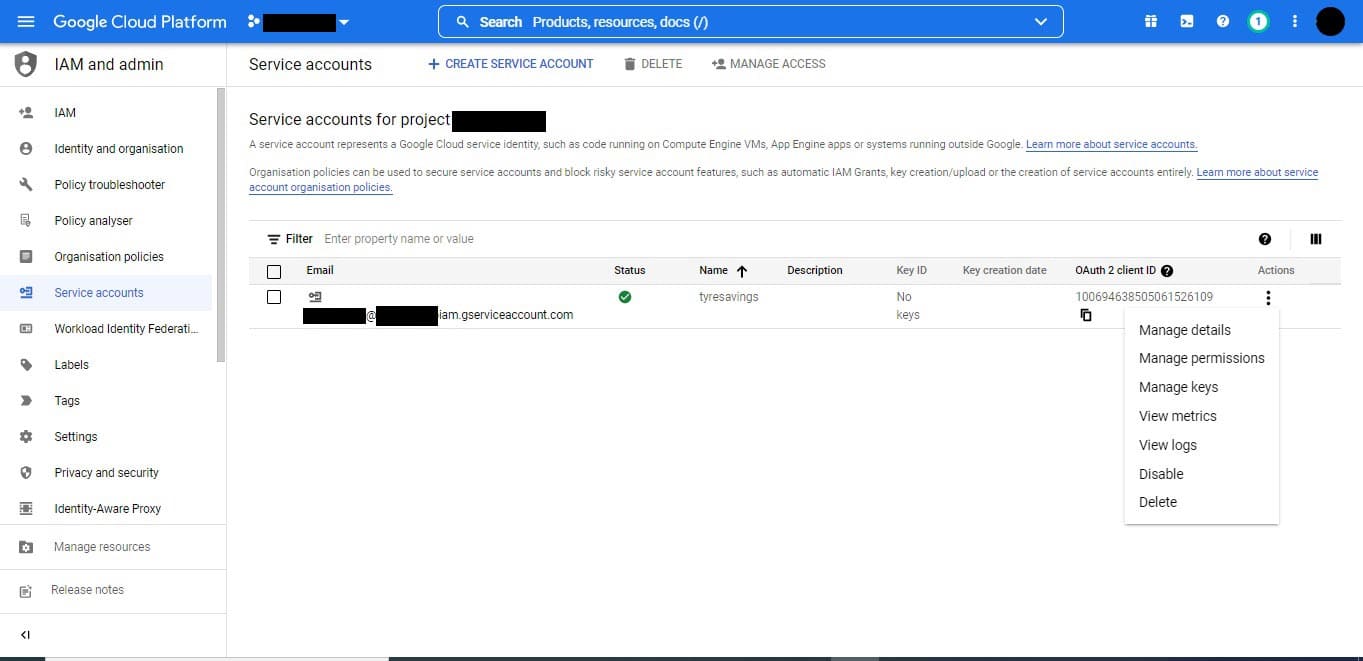Open the project selector dropdown
The image size is (1363, 661).
tap(299, 22)
